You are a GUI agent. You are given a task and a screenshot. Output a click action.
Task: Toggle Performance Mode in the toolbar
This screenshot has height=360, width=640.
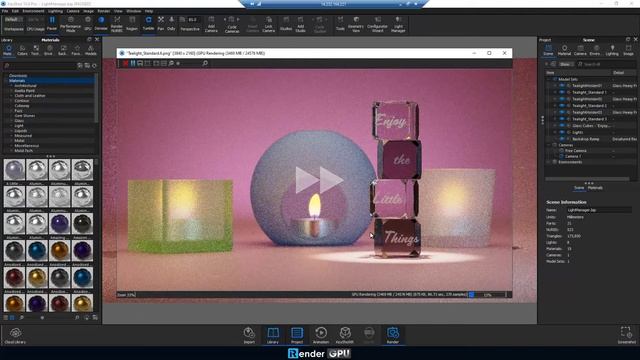point(71,24)
